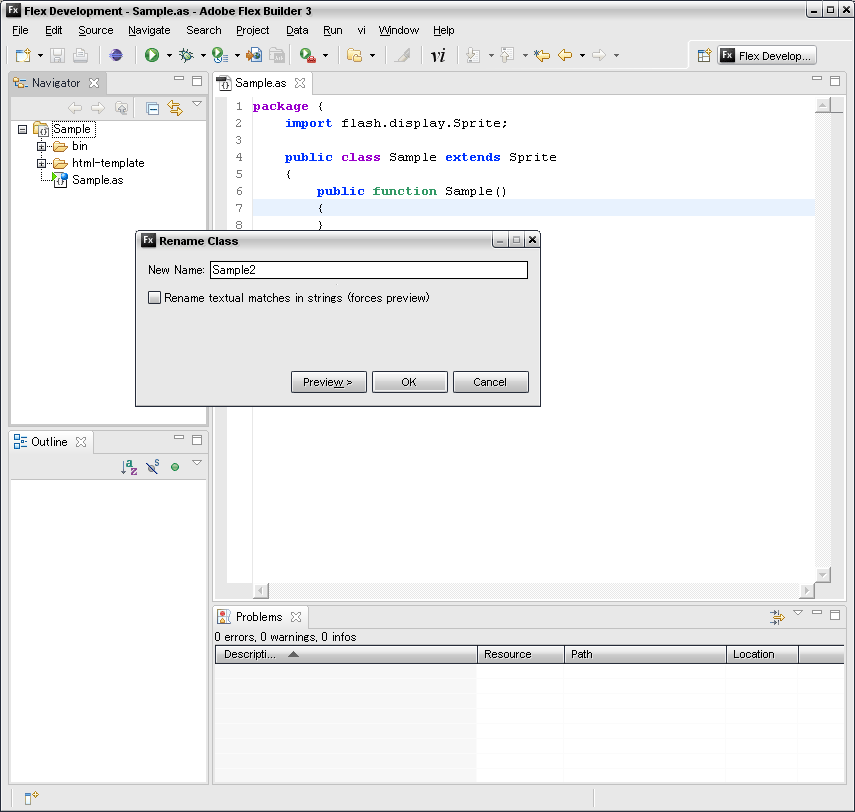Screen dimensions: 855x812
Task: Toggle Link with Editor in Navigator
Action: tap(175, 108)
